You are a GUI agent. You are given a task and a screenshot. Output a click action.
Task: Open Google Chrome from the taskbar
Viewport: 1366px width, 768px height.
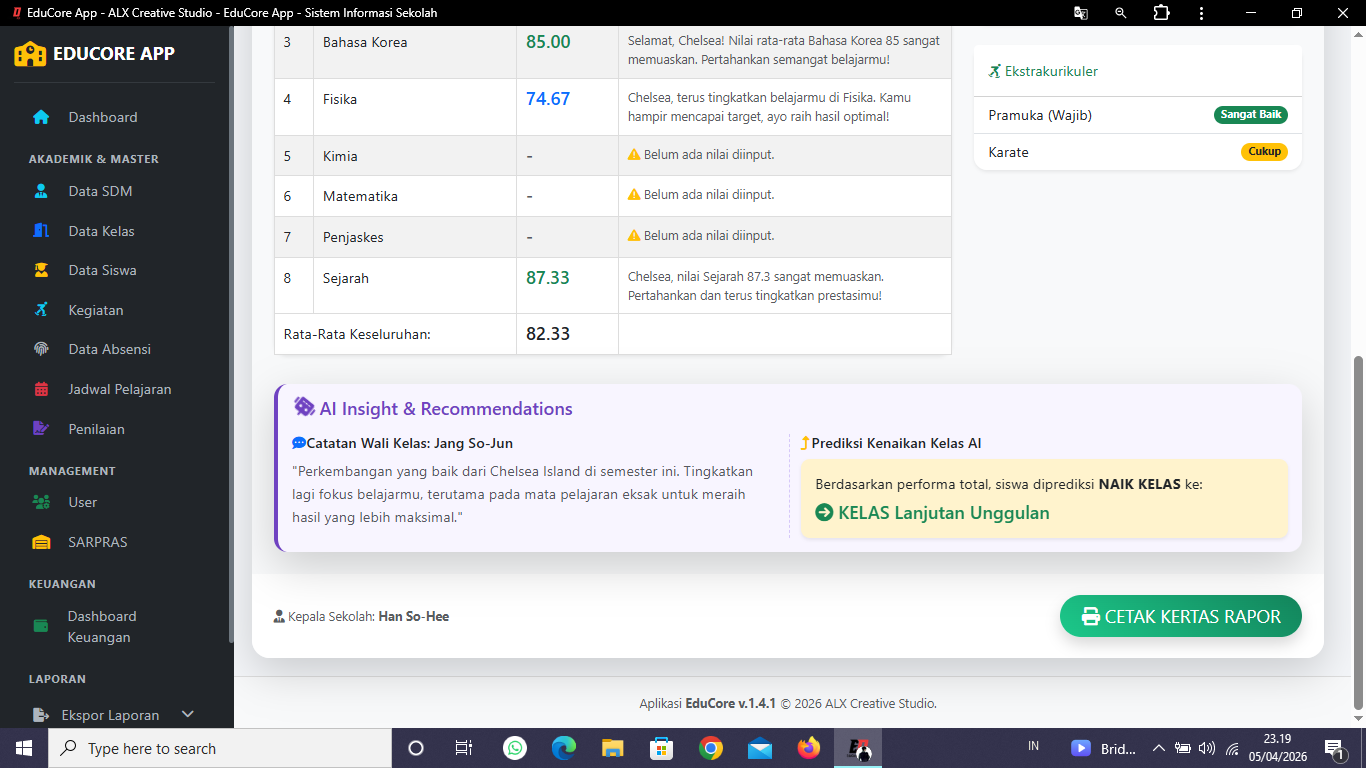711,748
